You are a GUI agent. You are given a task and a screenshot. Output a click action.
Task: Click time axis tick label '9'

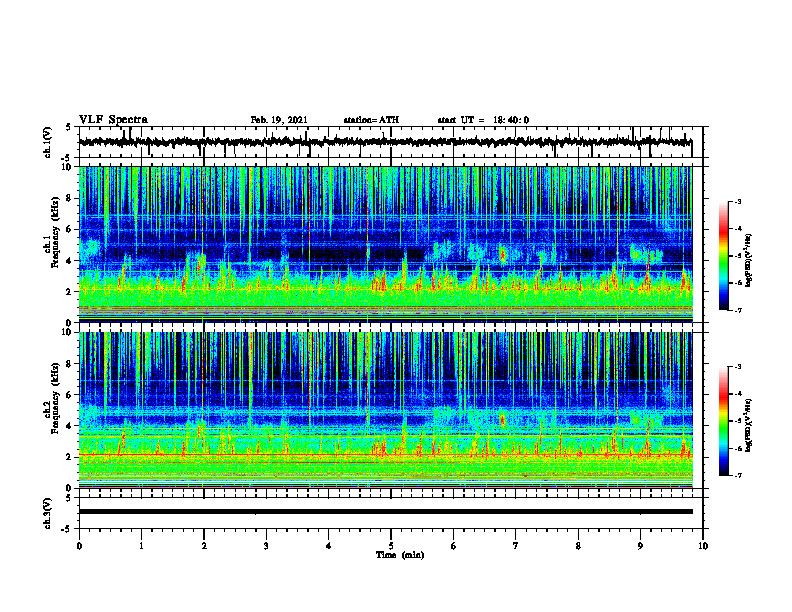click(x=640, y=546)
